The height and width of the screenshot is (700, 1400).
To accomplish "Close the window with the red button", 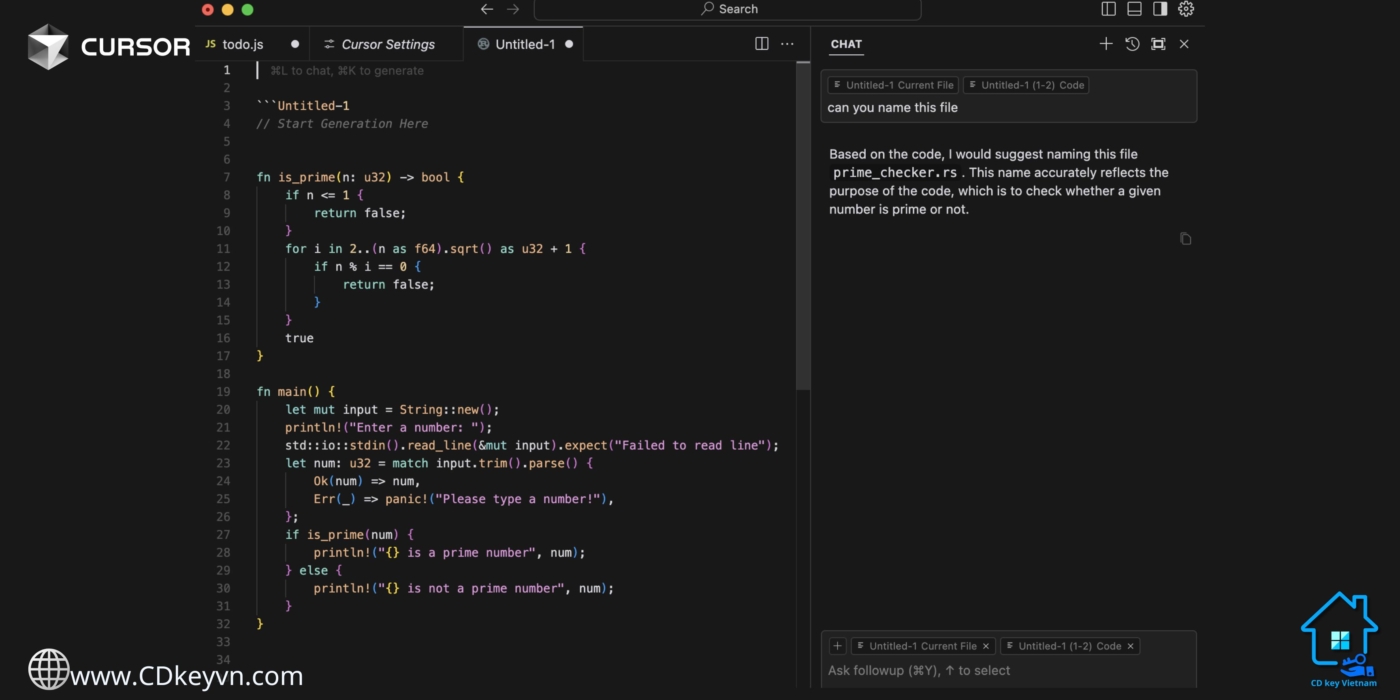I will [x=208, y=9].
